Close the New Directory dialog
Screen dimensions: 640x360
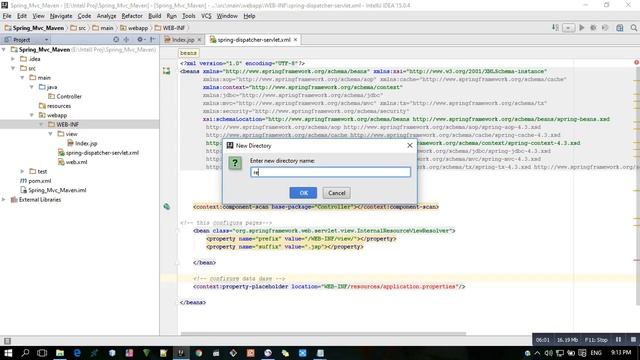point(410,145)
